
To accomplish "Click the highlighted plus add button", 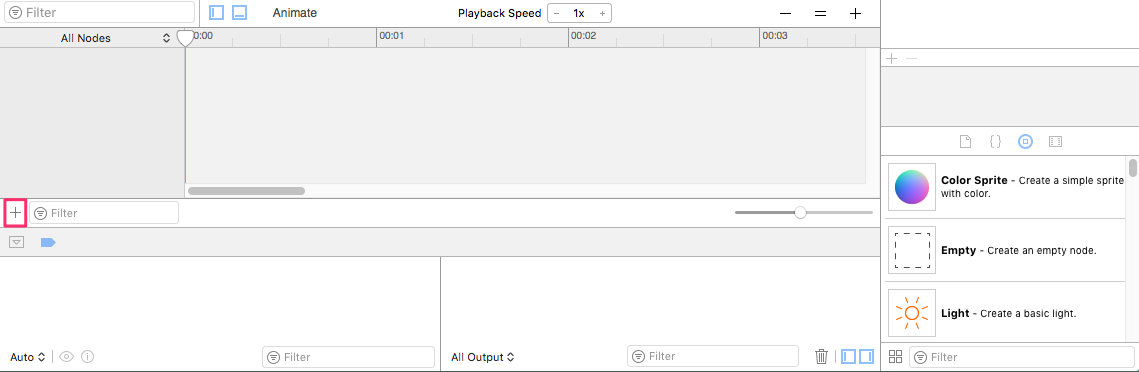I will [x=15, y=213].
